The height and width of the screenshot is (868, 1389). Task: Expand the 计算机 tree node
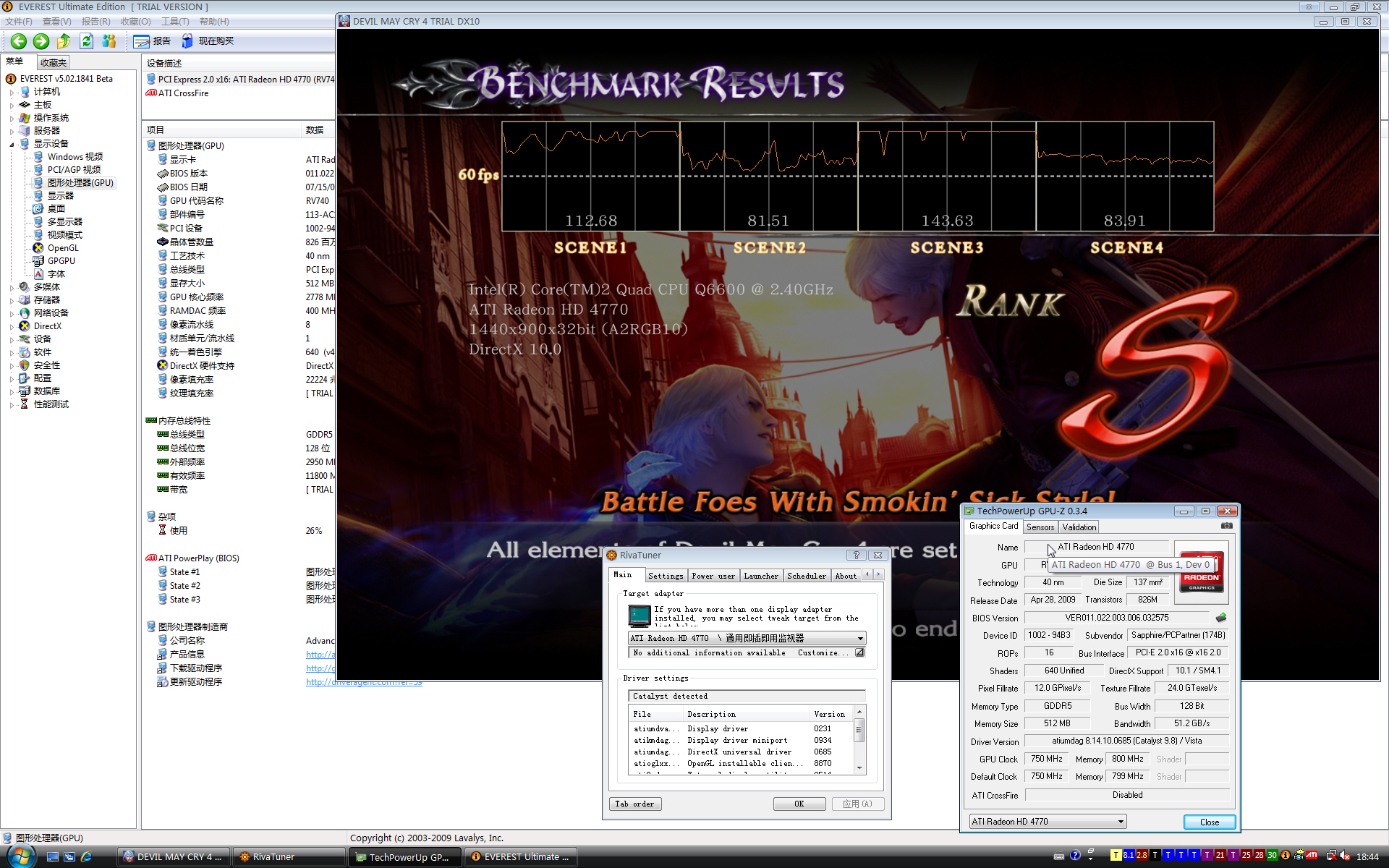coord(12,93)
